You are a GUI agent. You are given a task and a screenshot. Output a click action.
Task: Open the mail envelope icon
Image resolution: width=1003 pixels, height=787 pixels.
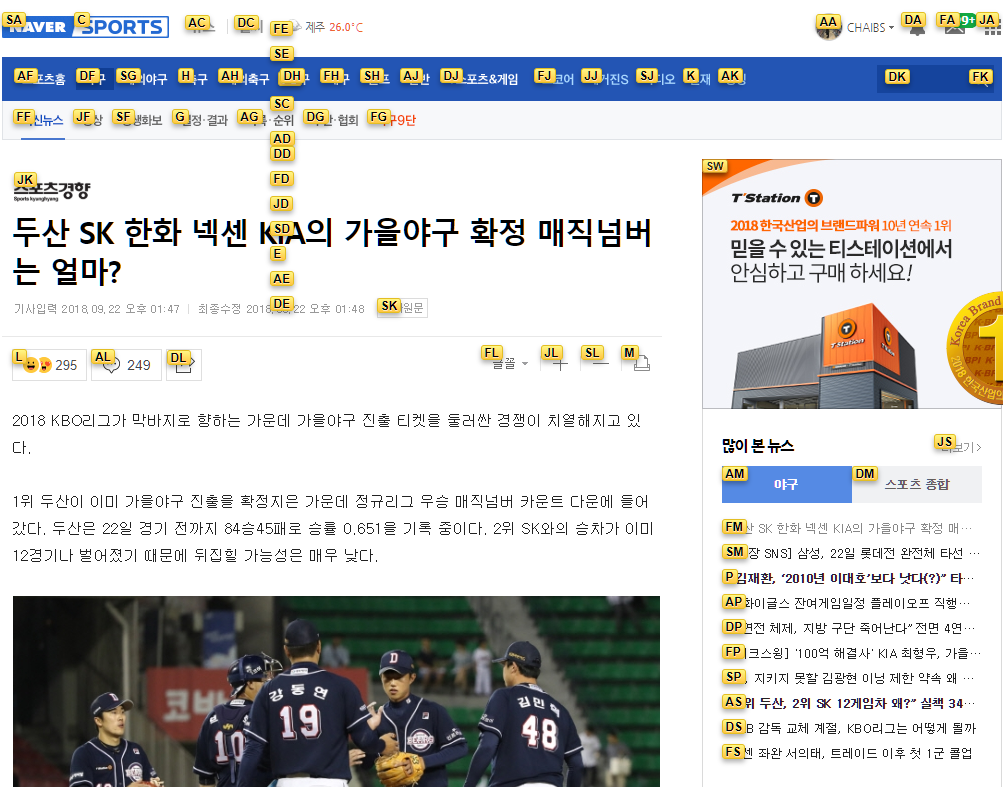(954, 28)
